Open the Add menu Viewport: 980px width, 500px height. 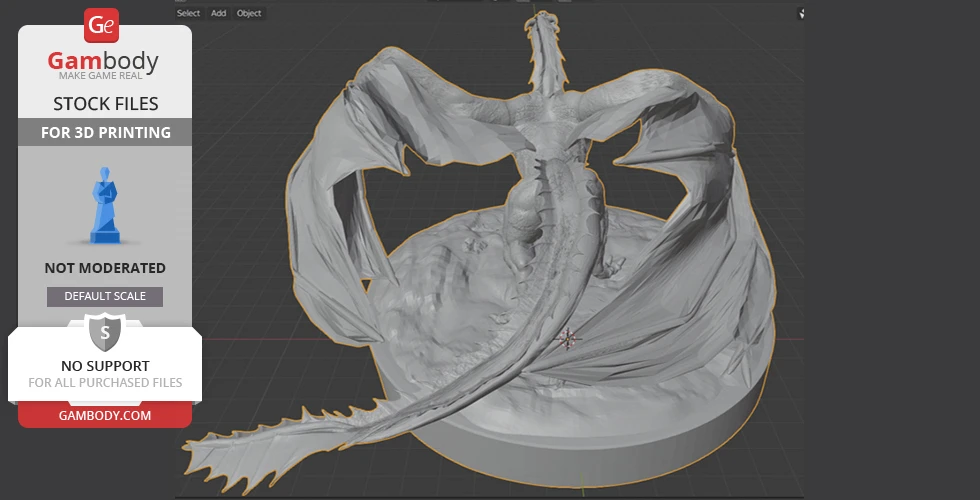coord(218,13)
